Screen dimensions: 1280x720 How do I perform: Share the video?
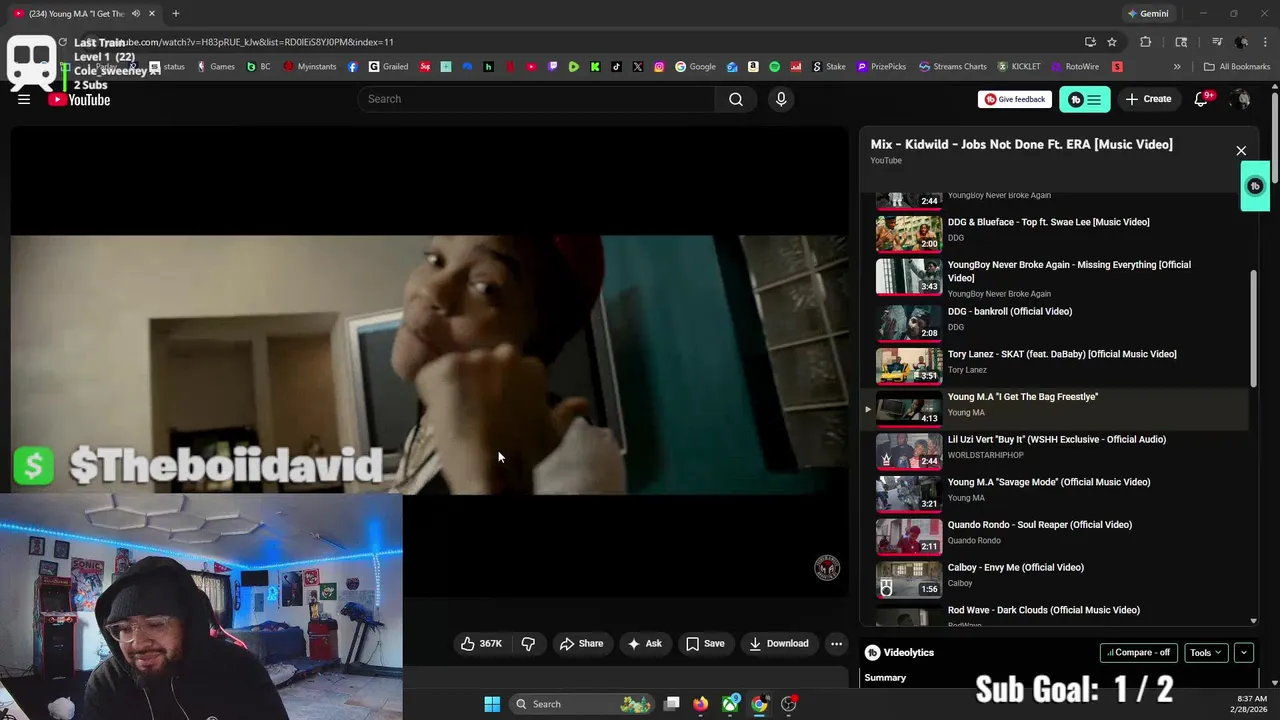point(581,644)
